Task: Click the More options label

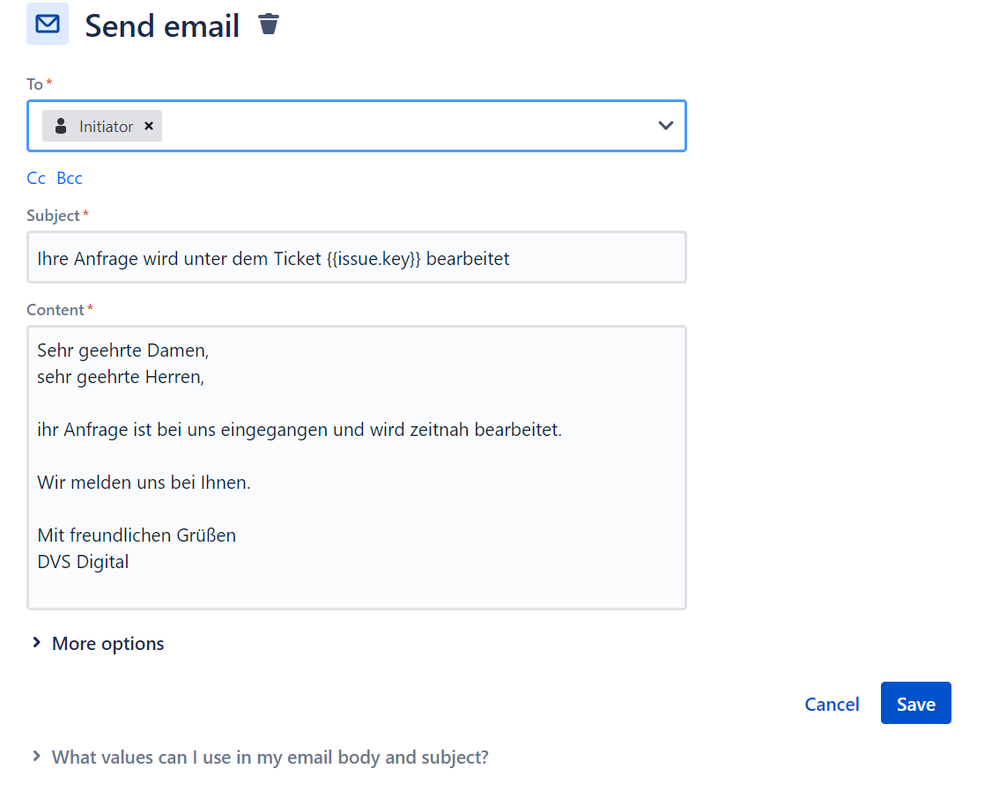Action: coord(108,643)
